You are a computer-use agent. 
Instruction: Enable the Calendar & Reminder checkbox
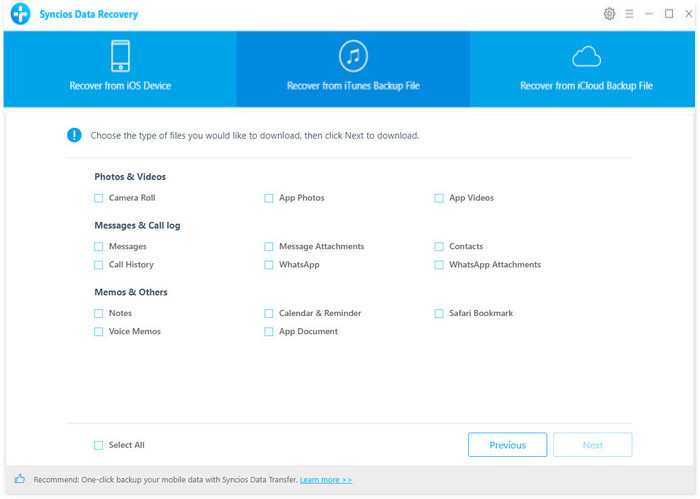[x=268, y=313]
